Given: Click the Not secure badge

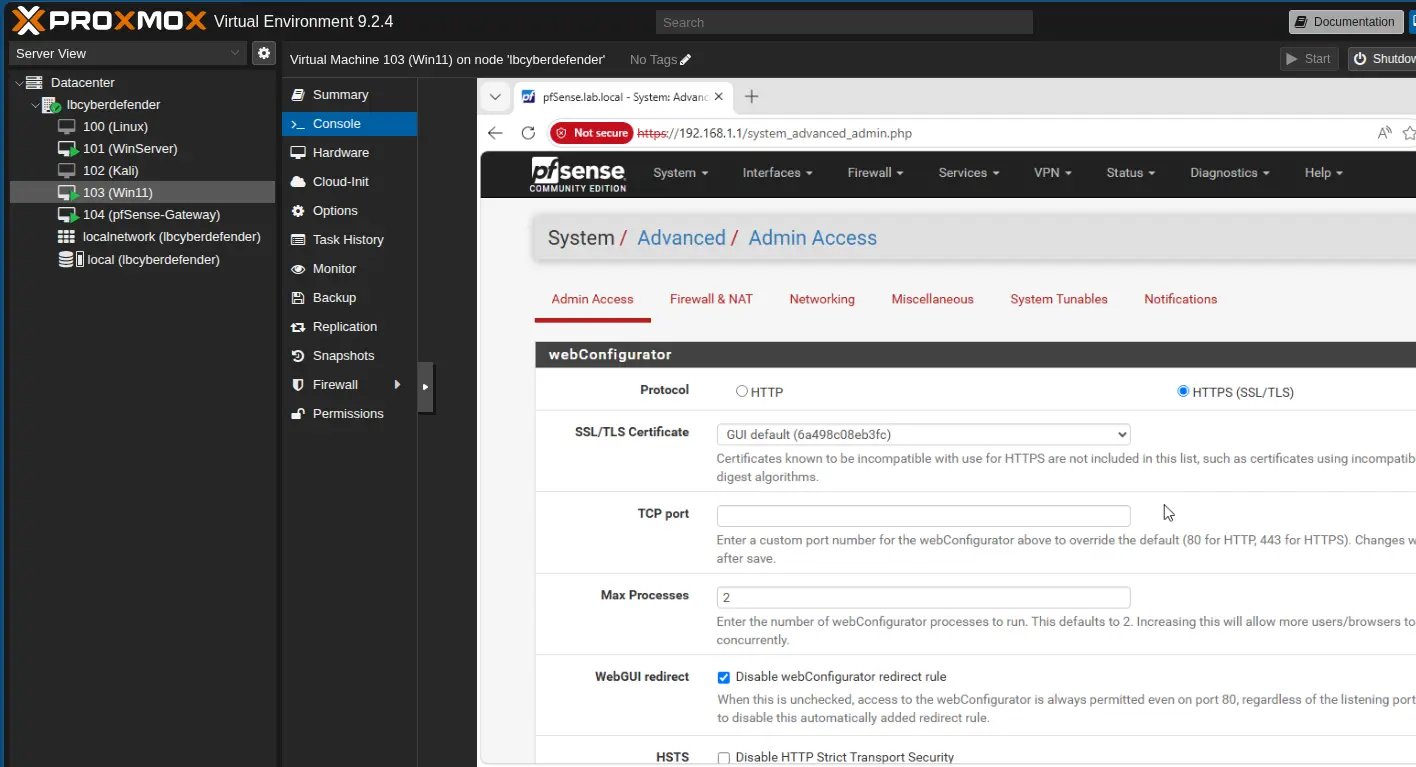Looking at the screenshot, I should [592, 133].
